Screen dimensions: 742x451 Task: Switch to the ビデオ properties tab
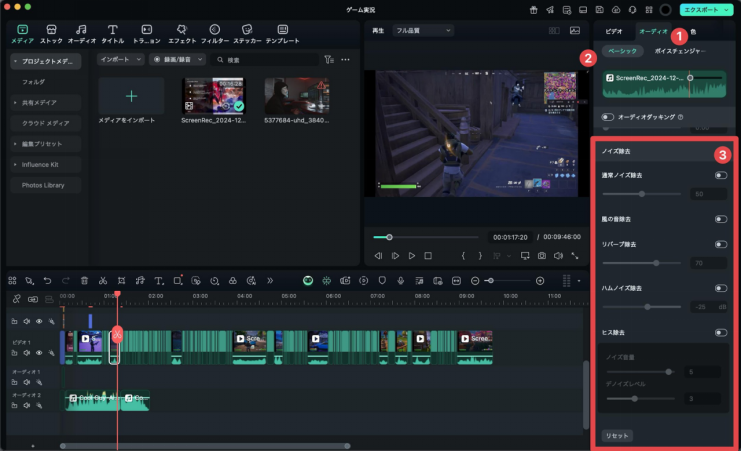[613, 32]
